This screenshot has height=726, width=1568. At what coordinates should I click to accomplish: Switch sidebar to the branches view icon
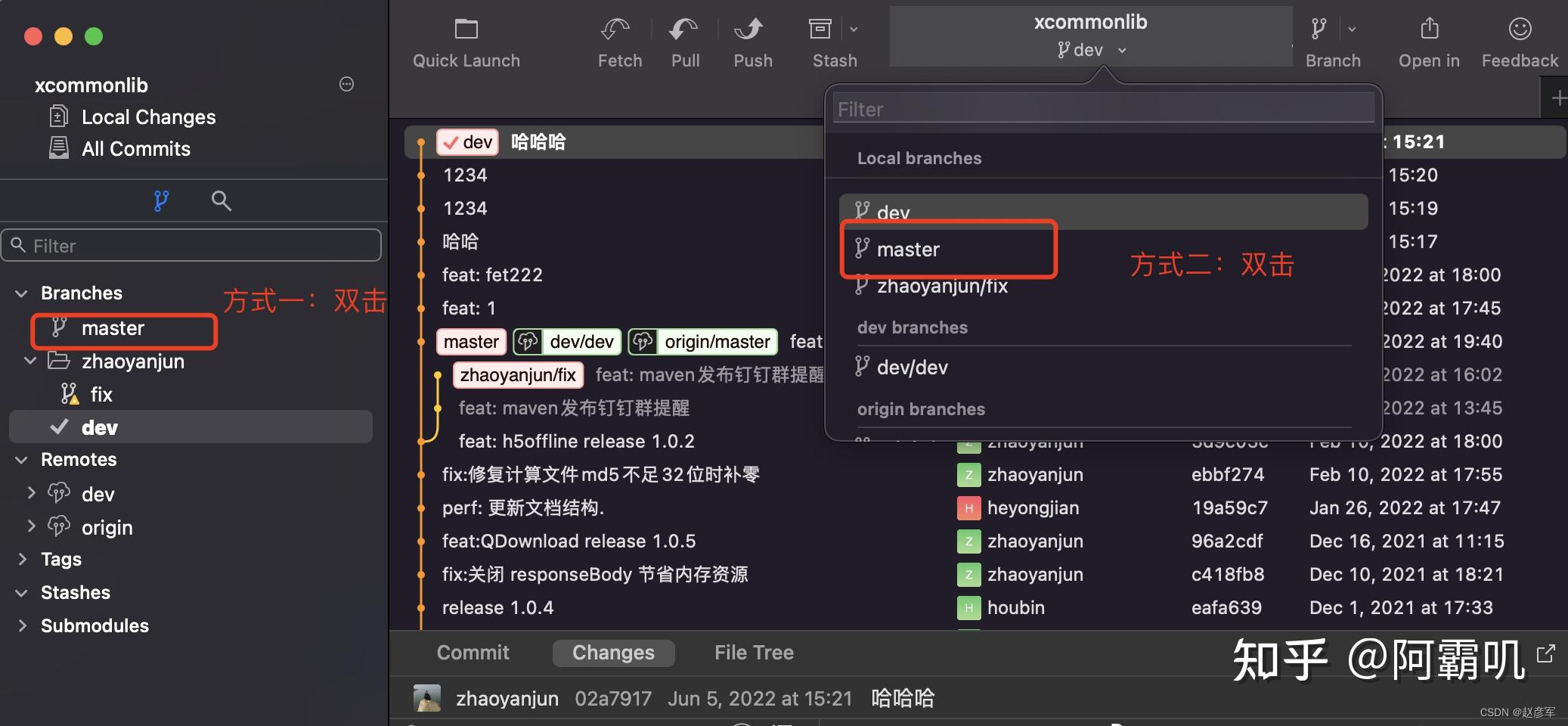pos(161,200)
